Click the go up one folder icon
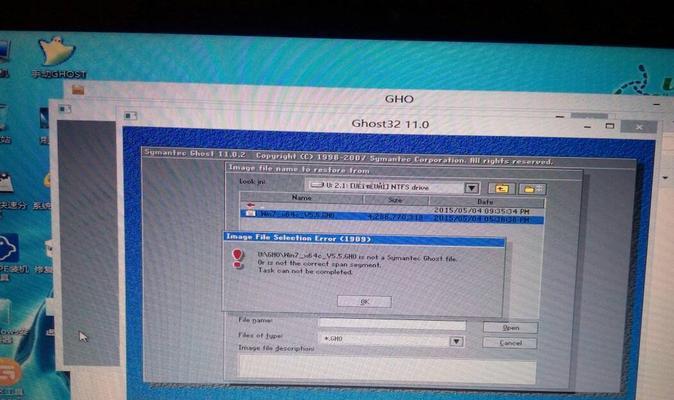The width and height of the screenshot is (674, 400). pyautogui.click(x=501, y=189)
